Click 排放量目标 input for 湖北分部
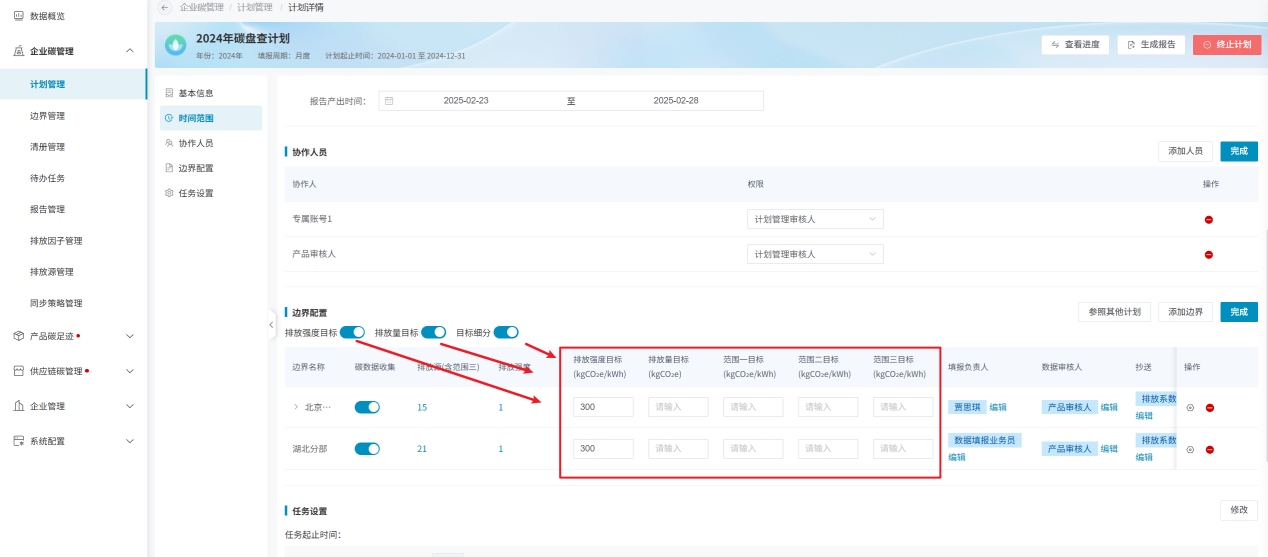 pyautogui.click(x=678, y=449)
